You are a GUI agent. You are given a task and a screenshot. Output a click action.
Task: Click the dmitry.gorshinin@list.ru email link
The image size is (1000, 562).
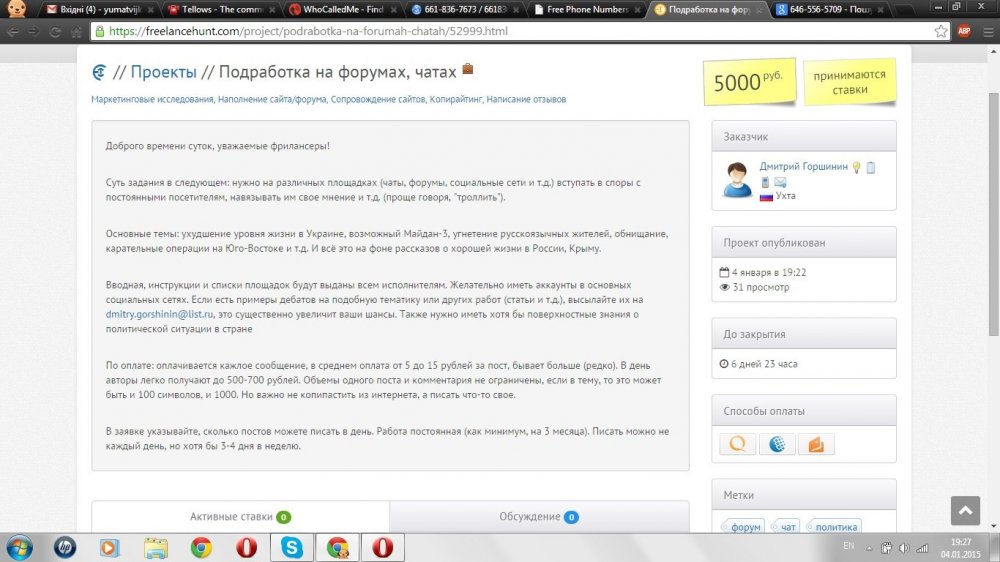[159, 314]
